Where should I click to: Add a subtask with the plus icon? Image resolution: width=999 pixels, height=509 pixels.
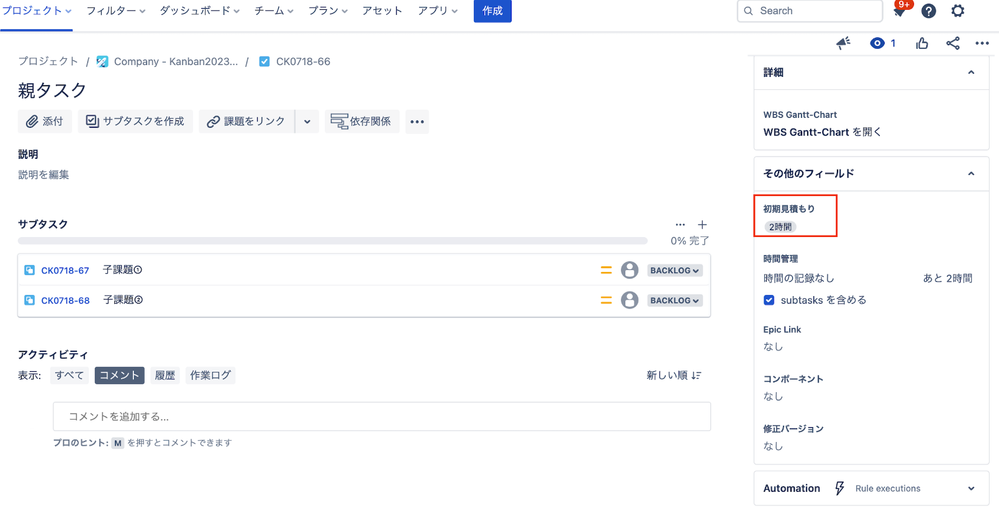(702, 225)
